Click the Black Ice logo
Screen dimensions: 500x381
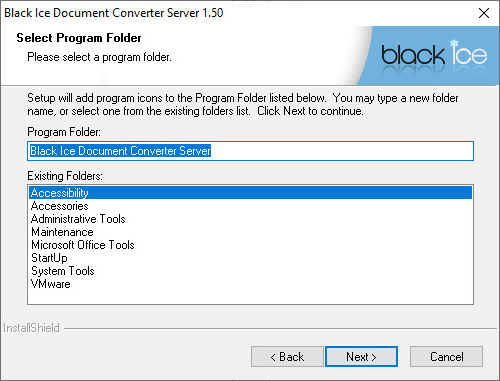click(434, 55)
